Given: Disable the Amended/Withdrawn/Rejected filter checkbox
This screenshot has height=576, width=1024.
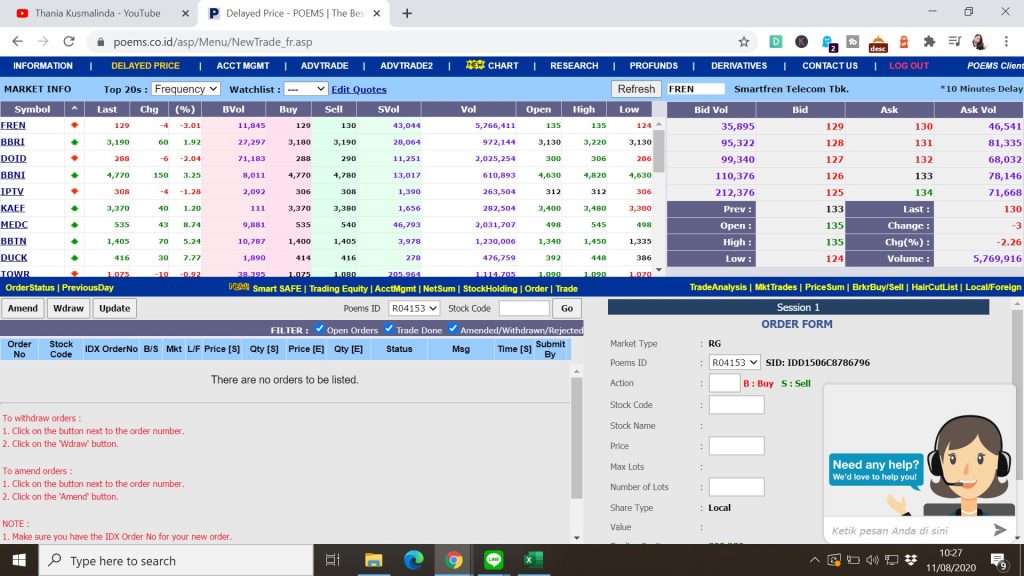Looking at the screenshot, I should pos(453,329).
